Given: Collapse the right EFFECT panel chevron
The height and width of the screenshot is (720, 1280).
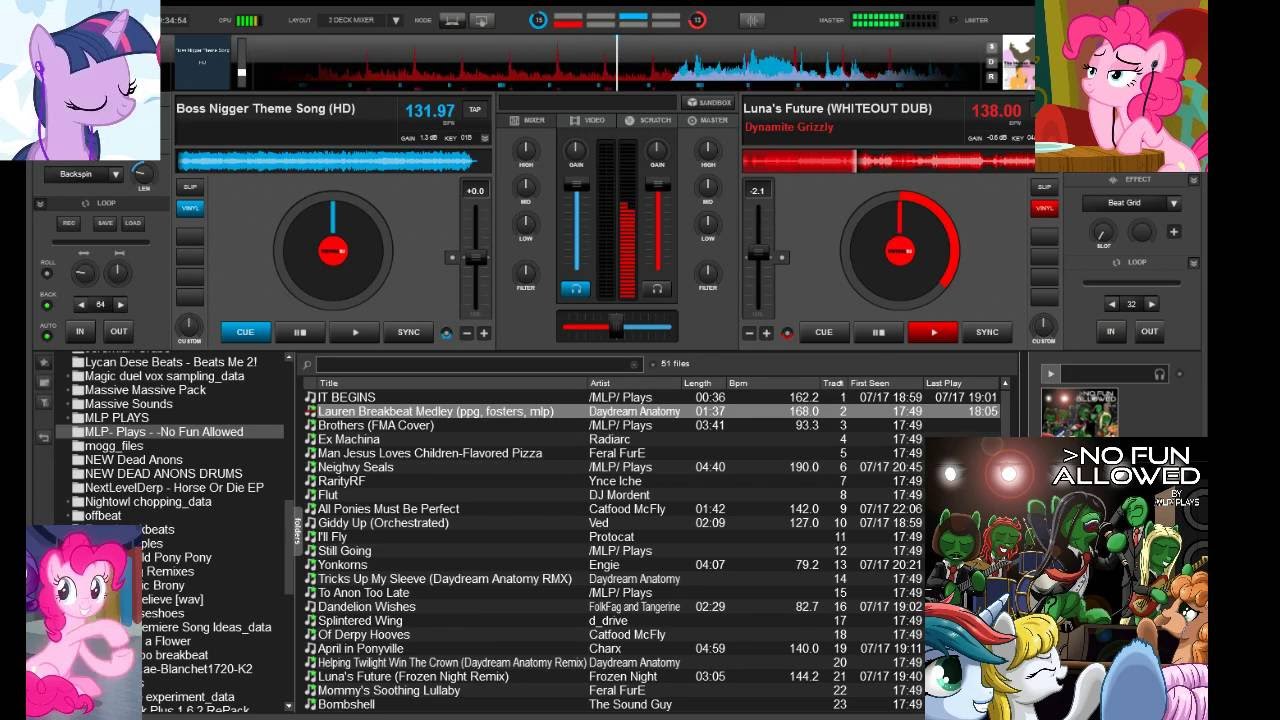Looking at the screenshot, I should tap(1193, 180).
